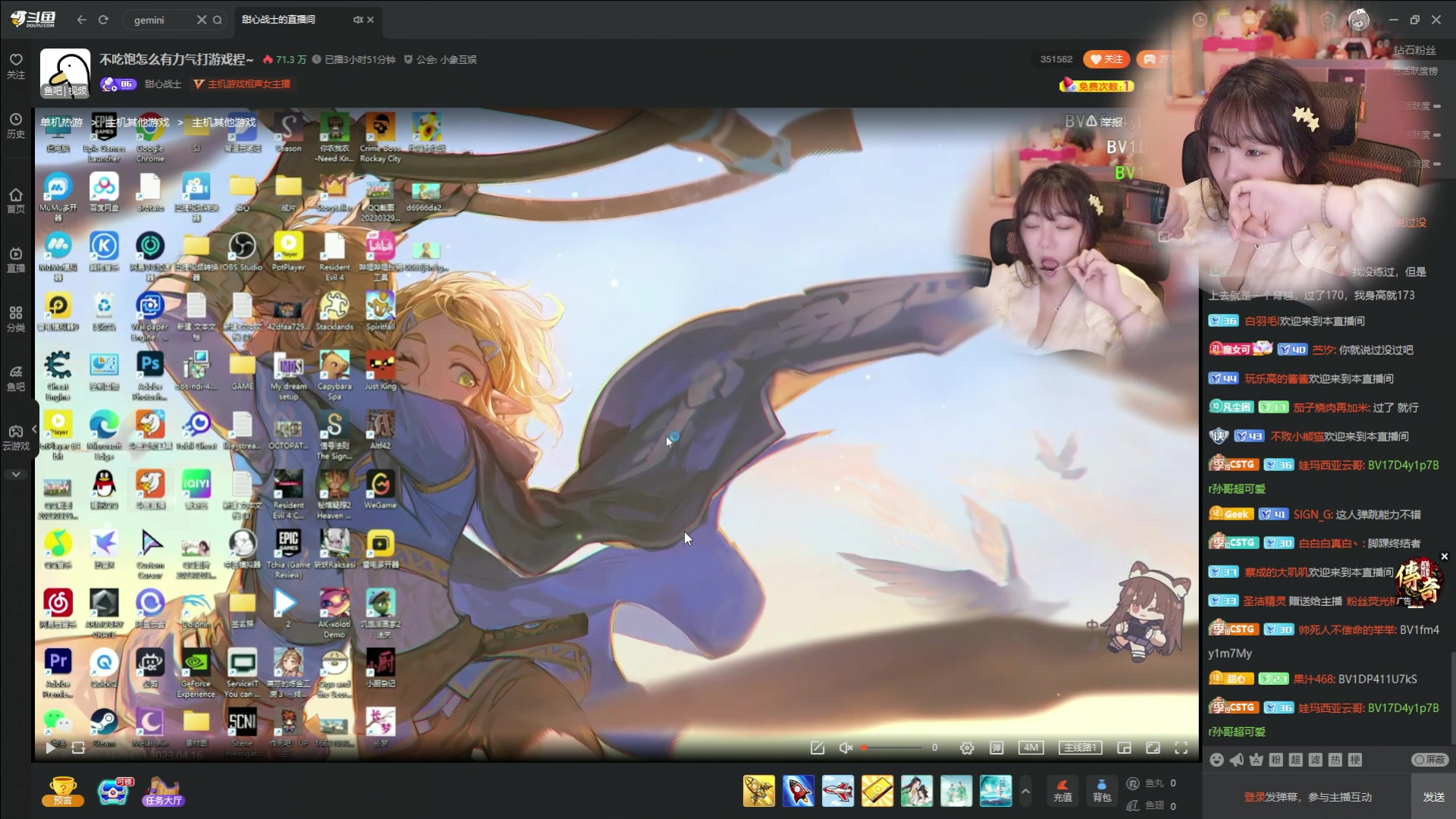Close the 甜心战士的直播间 tab

tap(371, 20)
